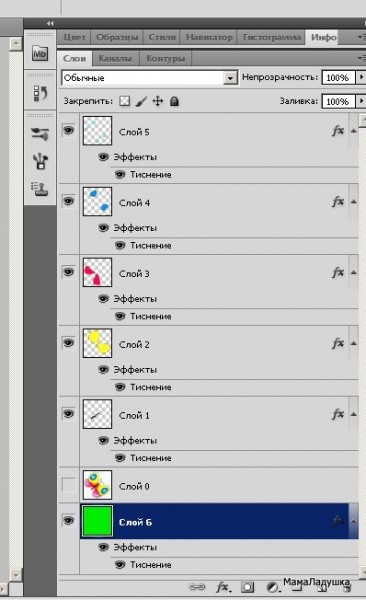366x600 pixels.
Task: Open the Непрозрачность opacity slider arrow
Action: (x=361, y=77)
